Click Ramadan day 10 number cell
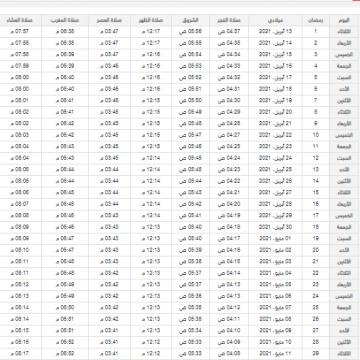The height and width of the screenshot is (360, 360). [x=316, y=135]
